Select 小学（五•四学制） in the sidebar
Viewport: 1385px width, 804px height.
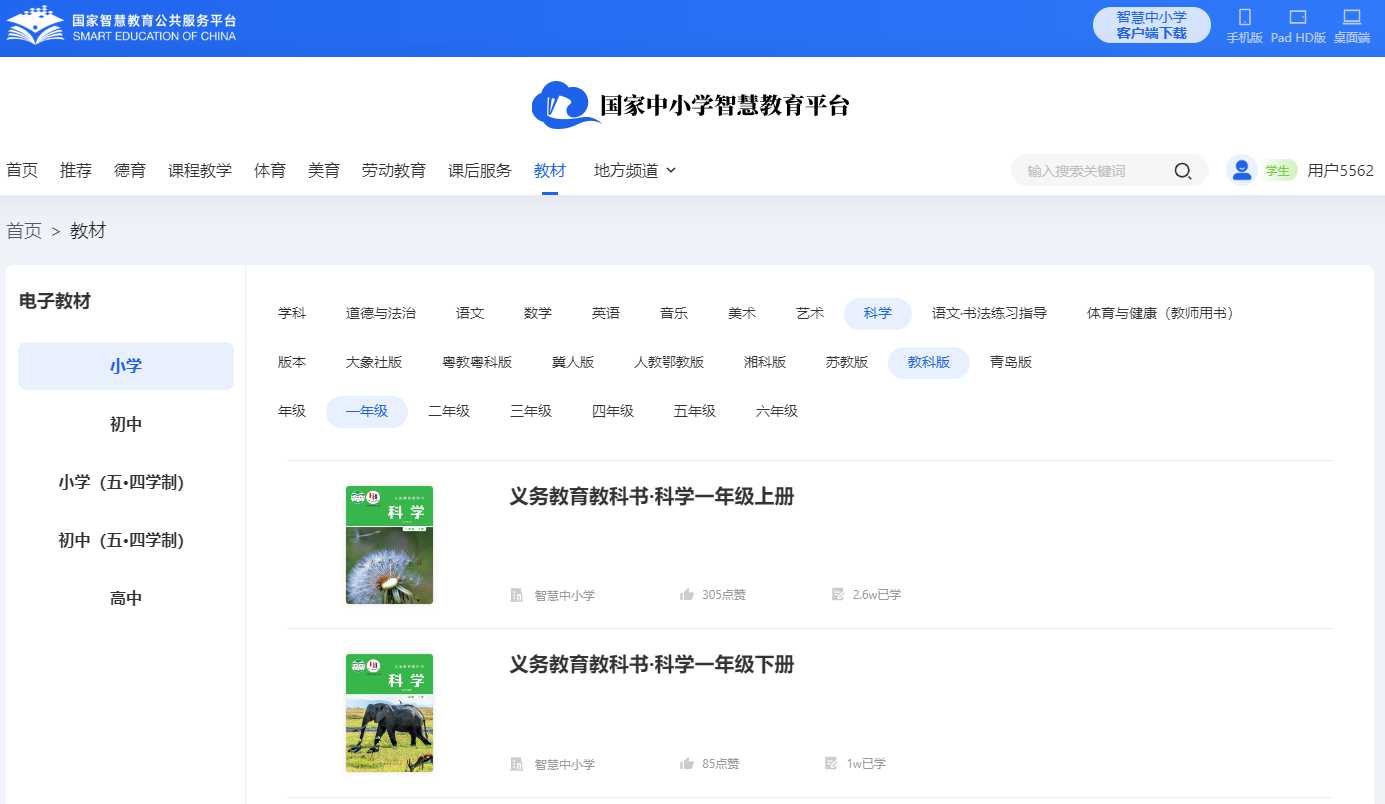coord(126,482)
